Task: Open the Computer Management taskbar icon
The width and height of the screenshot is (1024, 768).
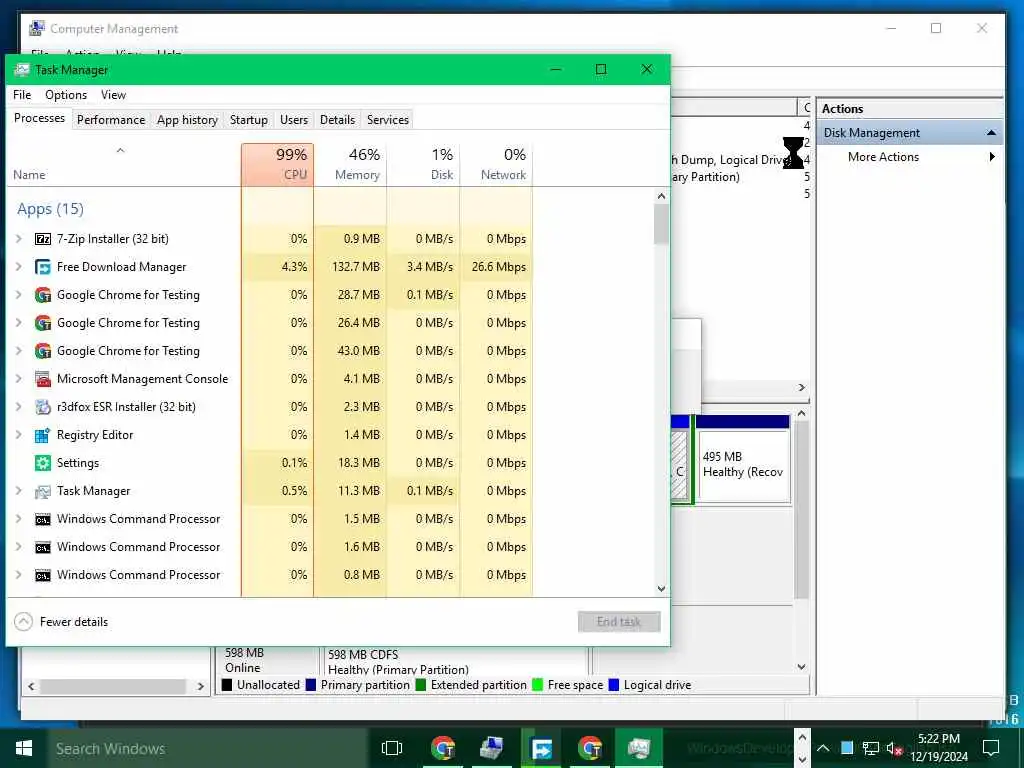Action: tap(491, 748)
